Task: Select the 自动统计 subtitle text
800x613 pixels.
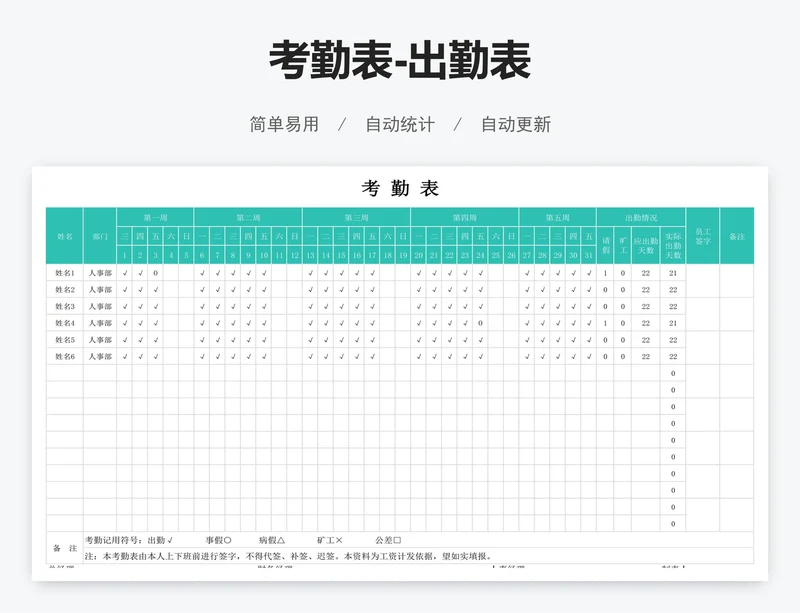Action: (x=400, y=124)
